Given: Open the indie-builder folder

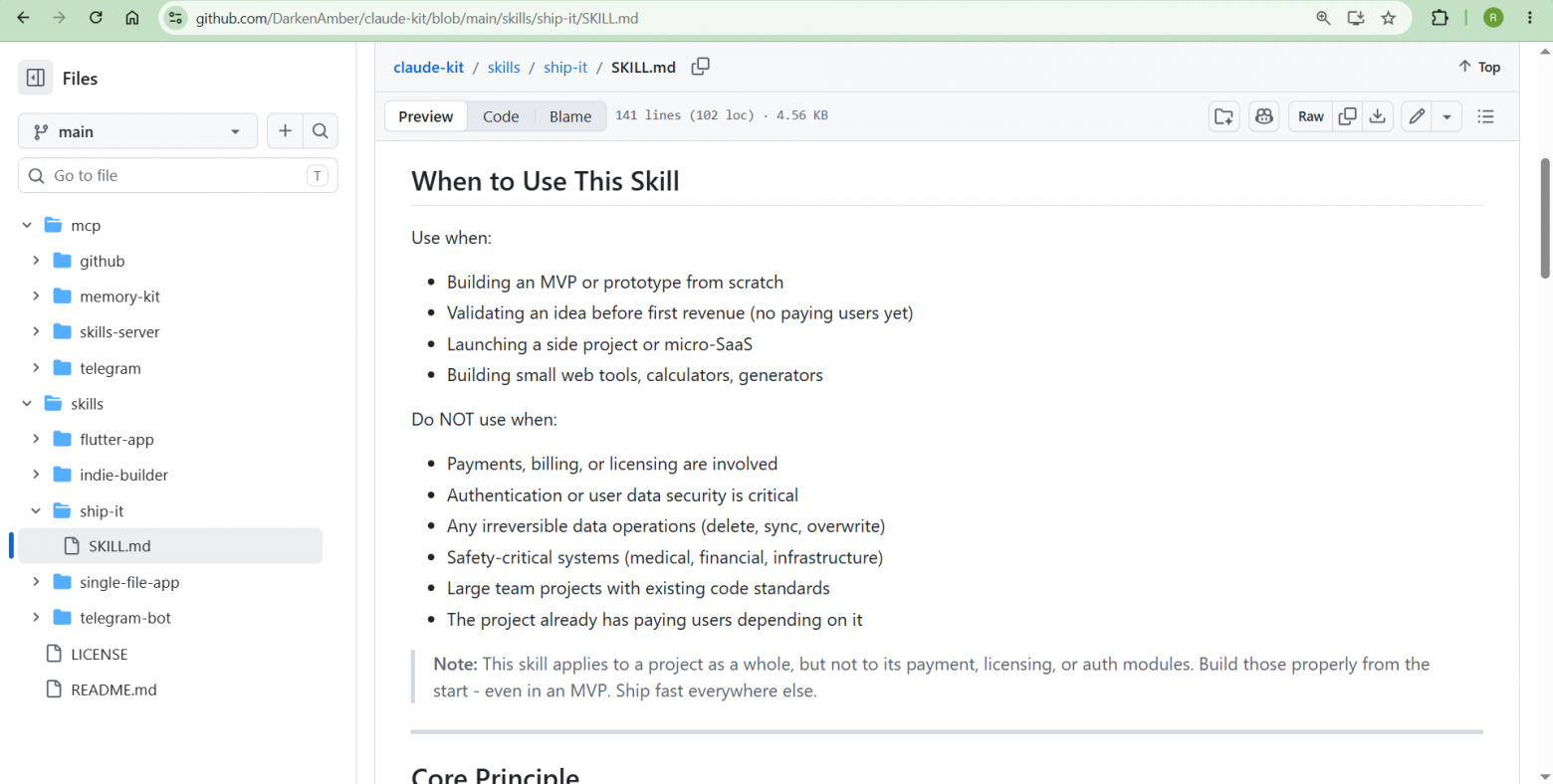Looking at the screenshot, I should 123,475.
